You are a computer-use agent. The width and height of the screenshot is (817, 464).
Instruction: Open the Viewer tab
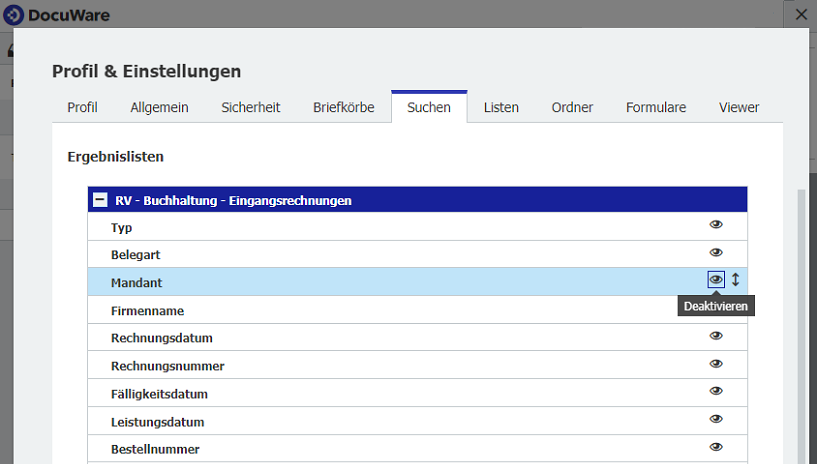(x=738, y=107)
